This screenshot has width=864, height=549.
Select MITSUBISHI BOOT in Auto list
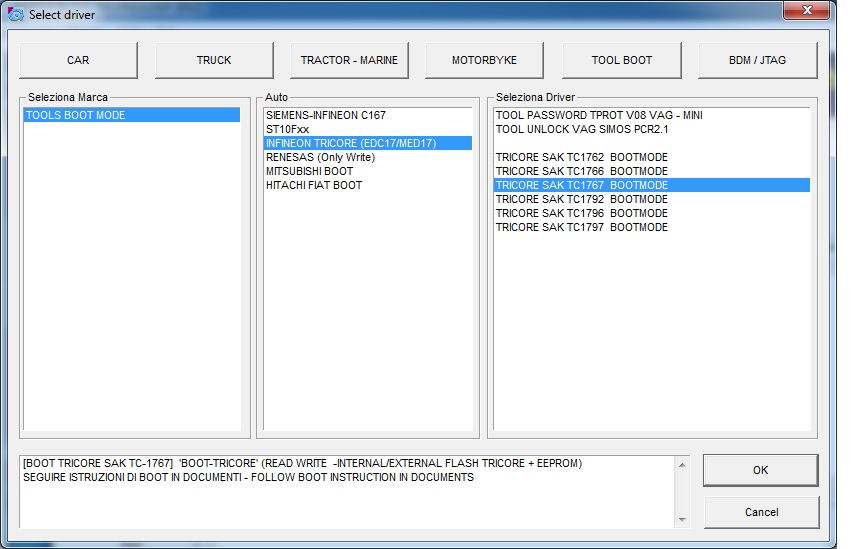368,171
